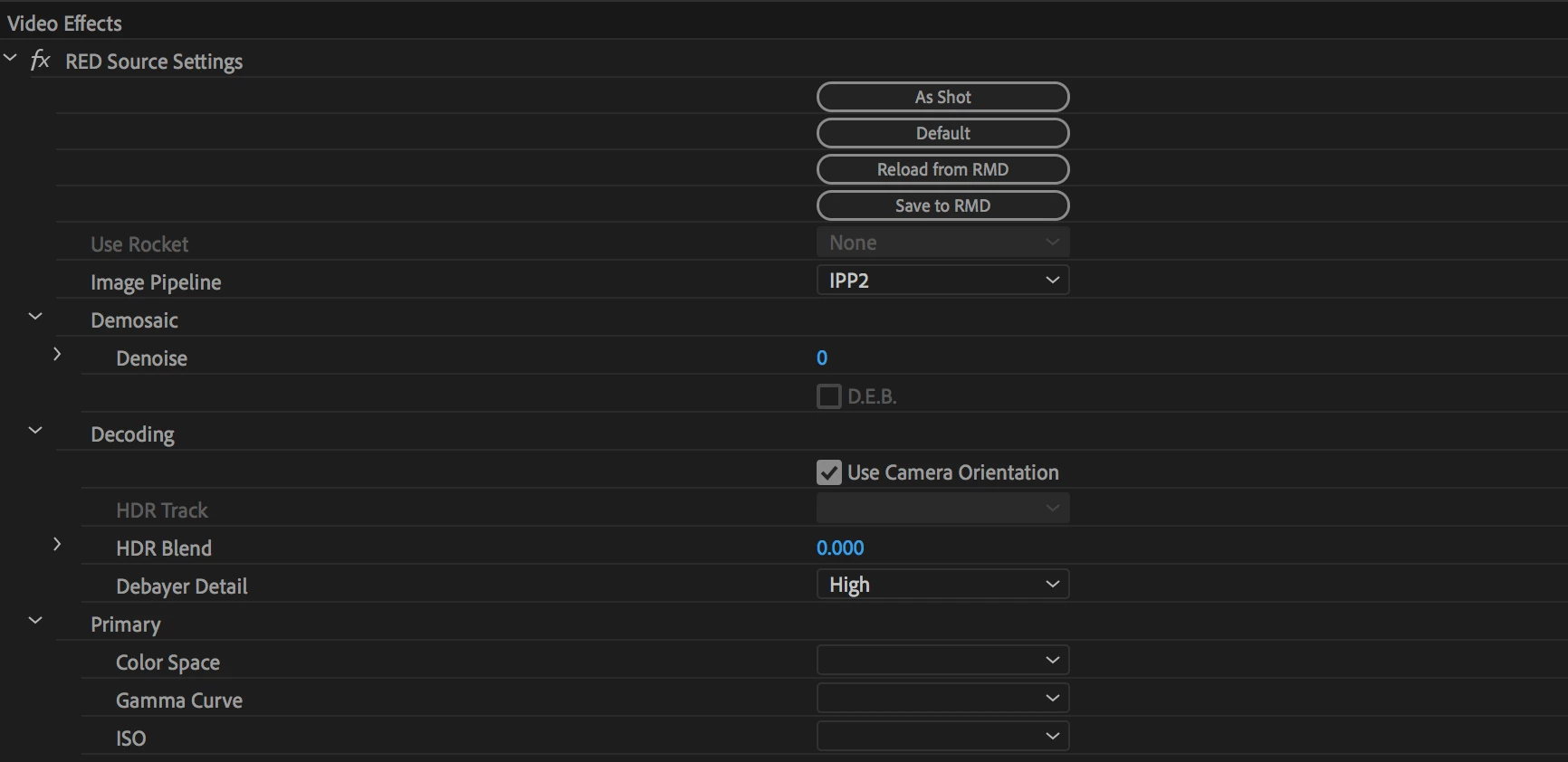The width and height of the screenshot is (1568, 762).
Task: Click Reload from RMD button
Action: coord(942,169)
